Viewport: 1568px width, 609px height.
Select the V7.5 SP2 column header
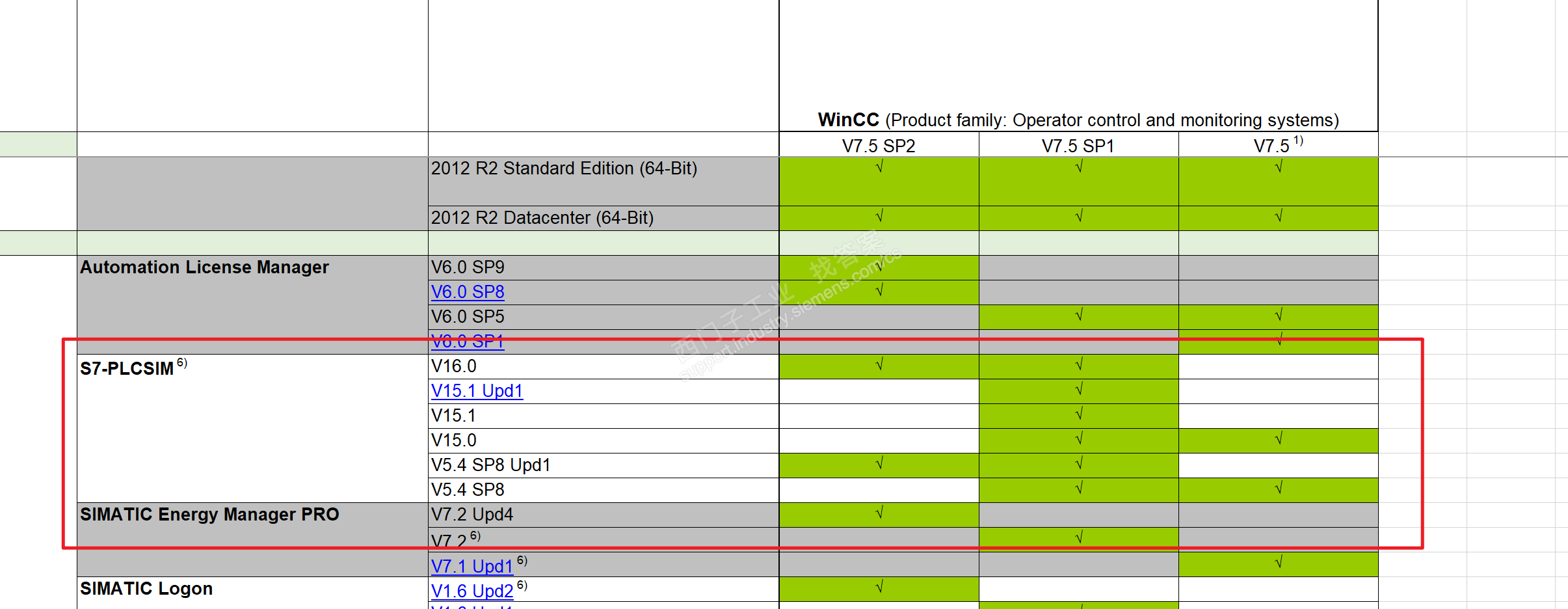click(x=879, y=145)
